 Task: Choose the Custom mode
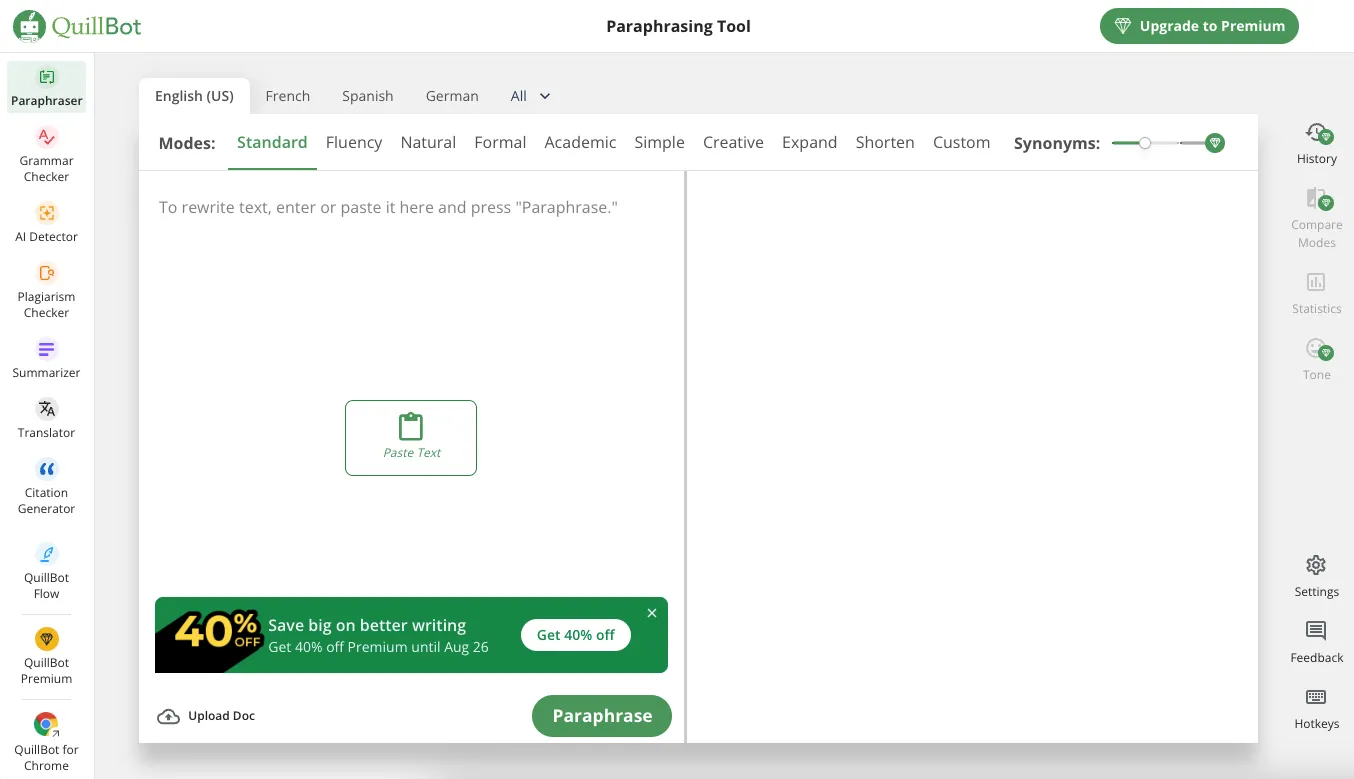pyautogui.click(x=961, y=142)
